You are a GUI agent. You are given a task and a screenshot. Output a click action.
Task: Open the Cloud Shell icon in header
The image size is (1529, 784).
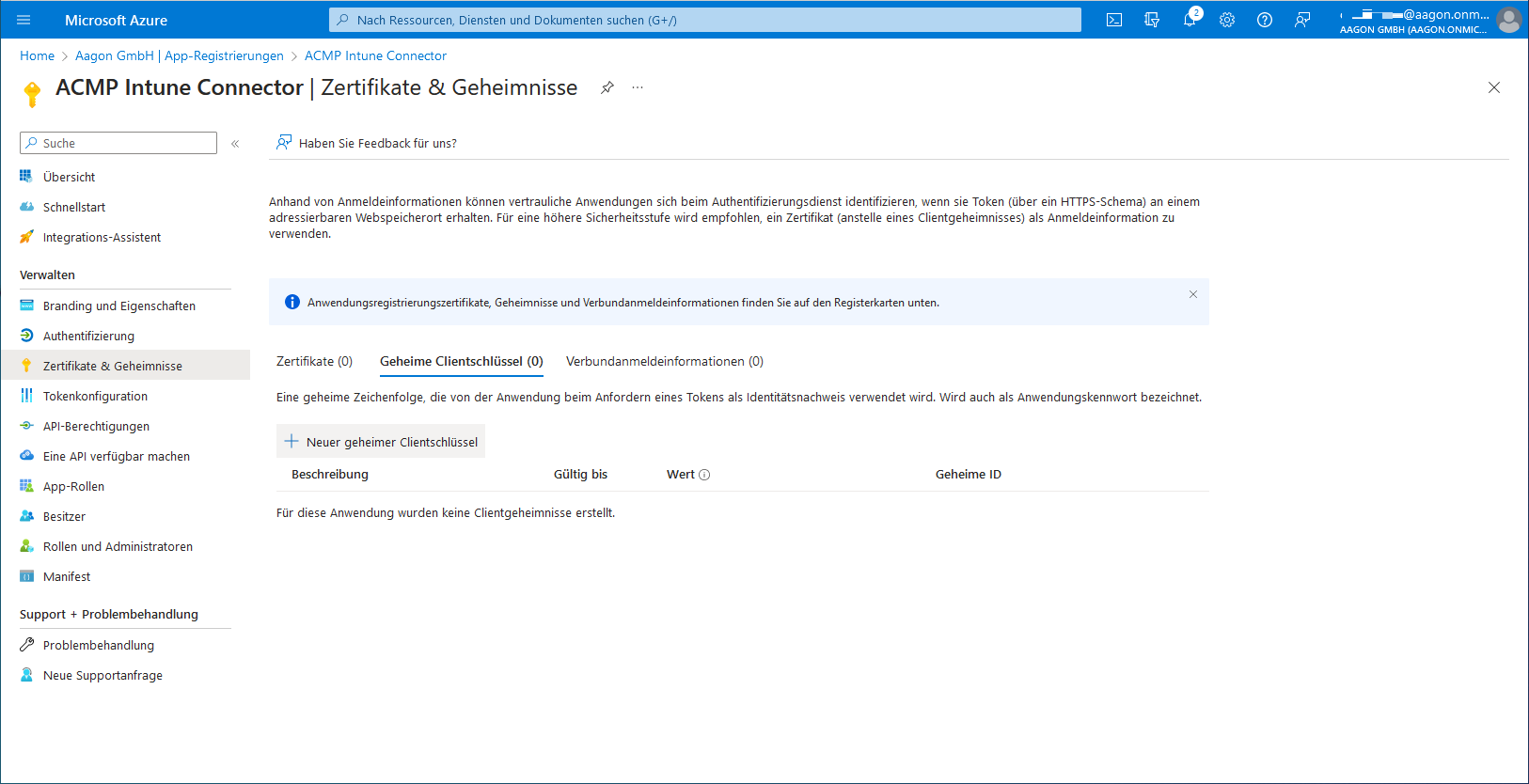[x=1114, y=20]
